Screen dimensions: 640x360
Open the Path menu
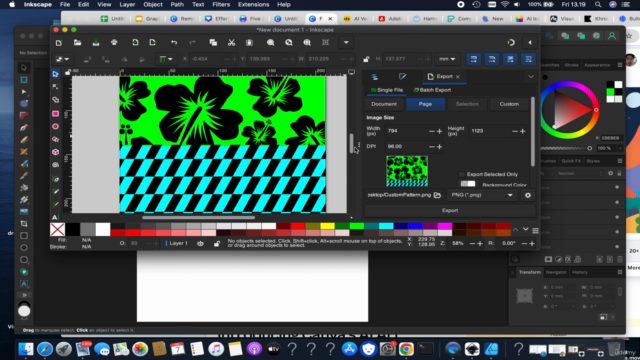click(x=177, y=4)
